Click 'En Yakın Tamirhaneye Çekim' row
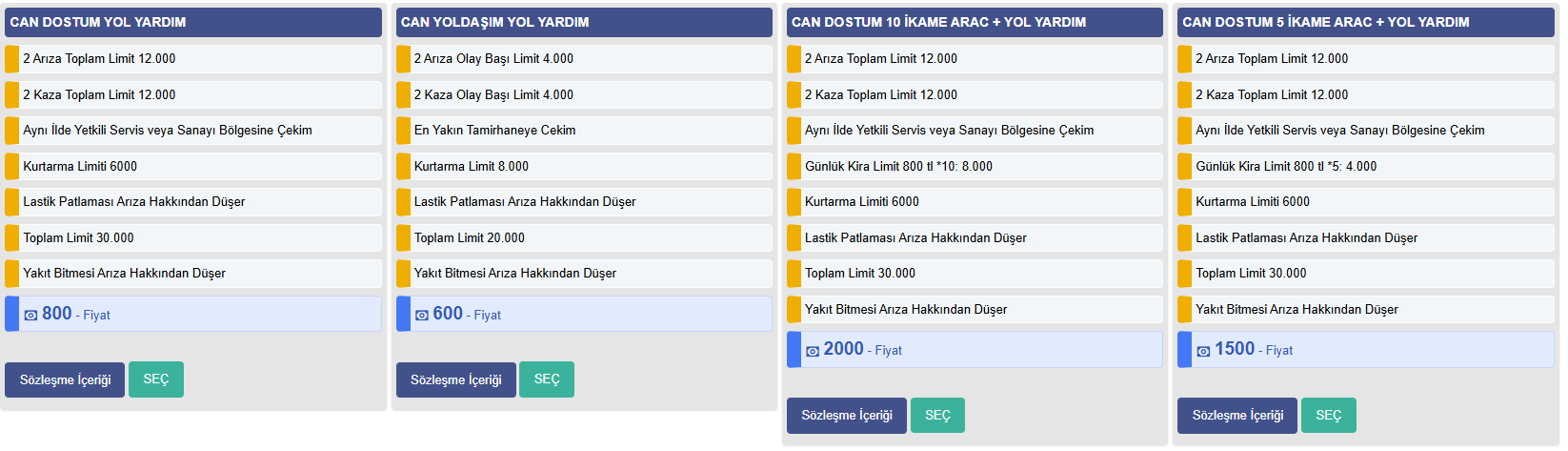 point(584,131)
